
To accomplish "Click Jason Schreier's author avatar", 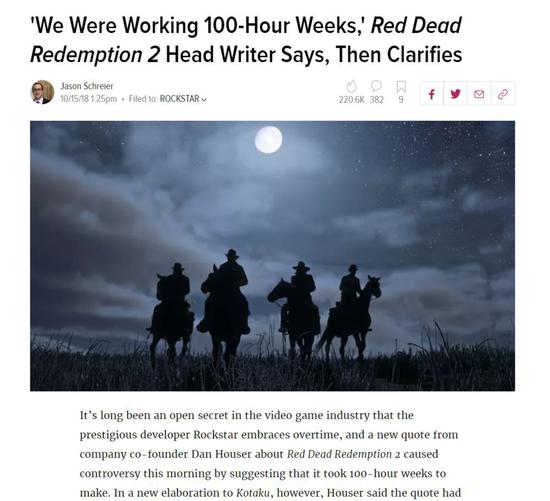I will (x=42, y=92).
